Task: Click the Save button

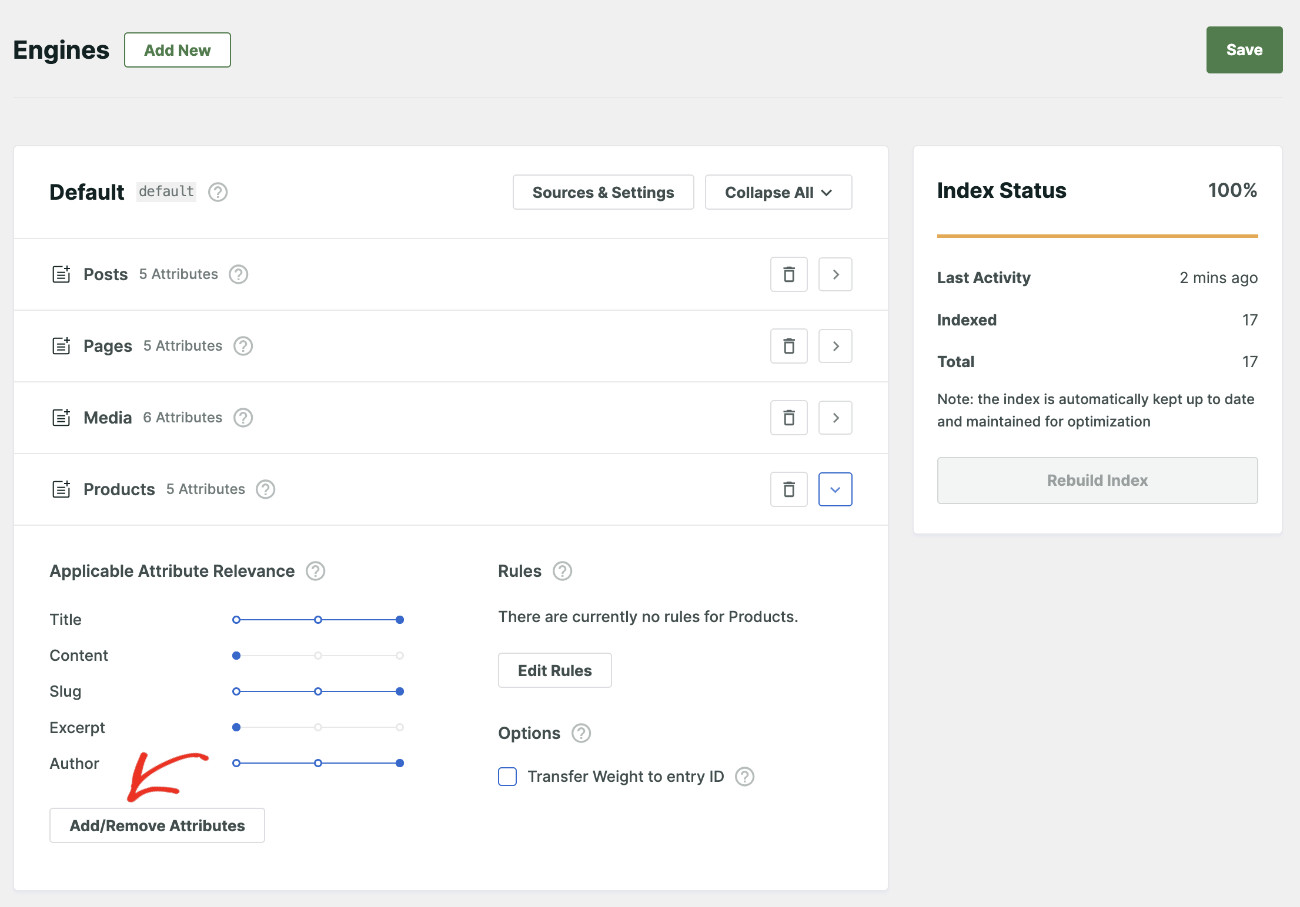Action: 1244,49
